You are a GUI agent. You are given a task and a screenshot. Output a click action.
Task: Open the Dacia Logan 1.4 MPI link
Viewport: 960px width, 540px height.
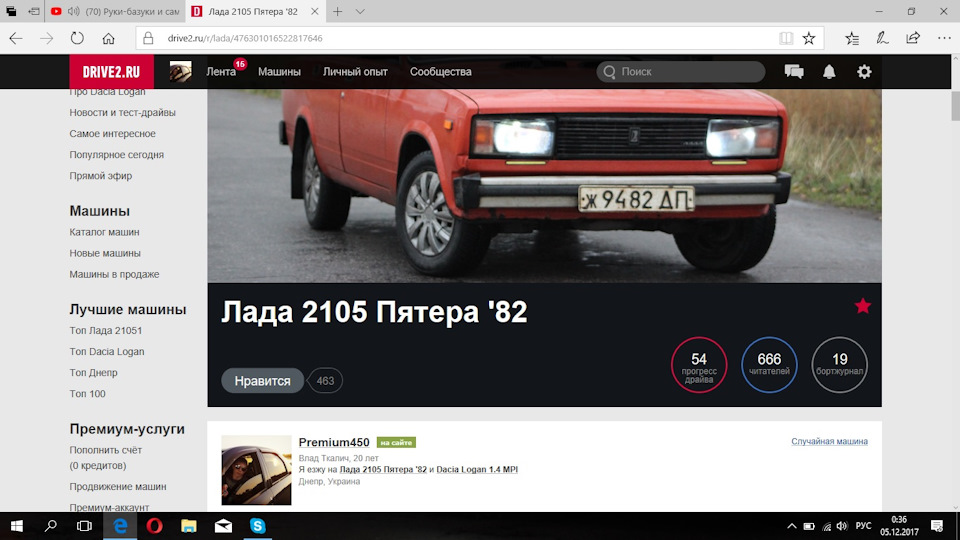click(477, 470)
